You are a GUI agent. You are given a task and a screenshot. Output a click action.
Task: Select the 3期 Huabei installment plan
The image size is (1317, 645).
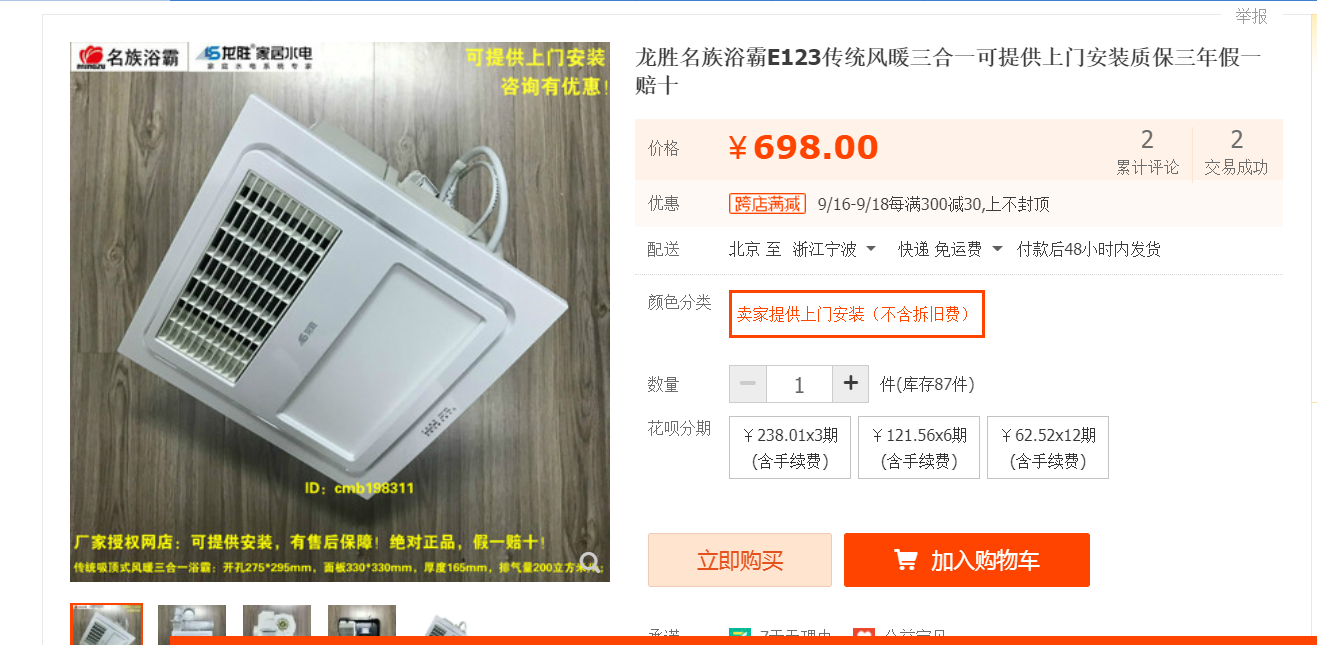point(791,448)
